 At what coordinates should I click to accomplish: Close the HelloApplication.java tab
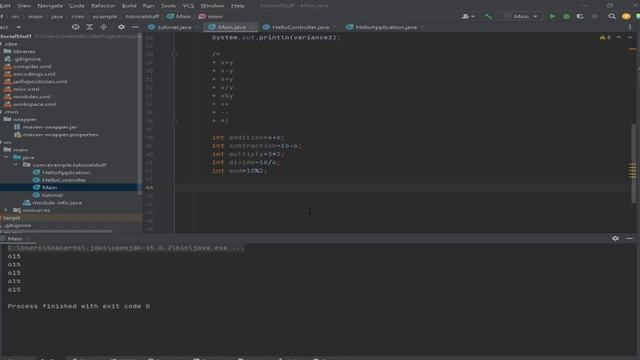422,27
